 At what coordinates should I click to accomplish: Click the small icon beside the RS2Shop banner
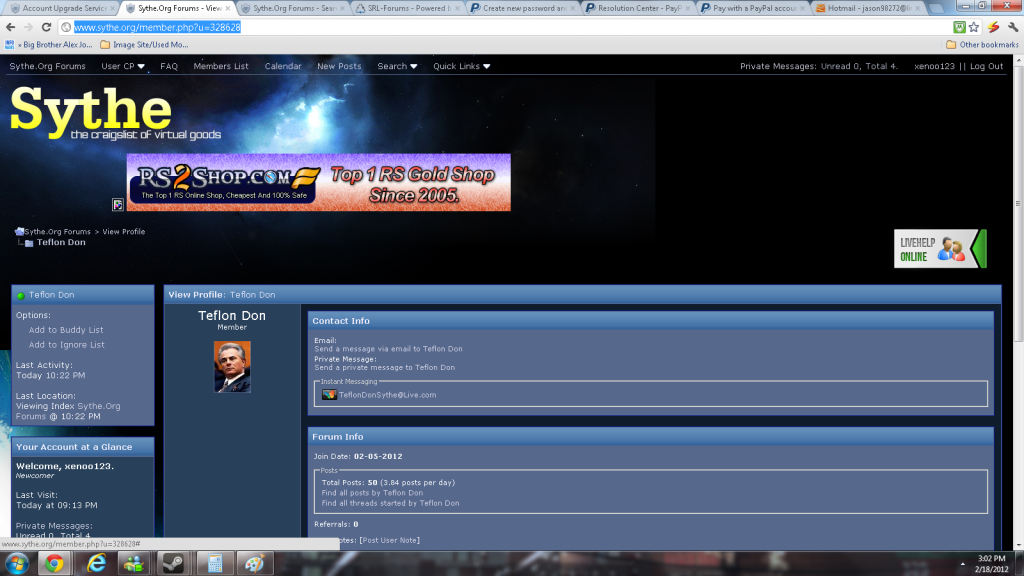click(x=118, y=204)
